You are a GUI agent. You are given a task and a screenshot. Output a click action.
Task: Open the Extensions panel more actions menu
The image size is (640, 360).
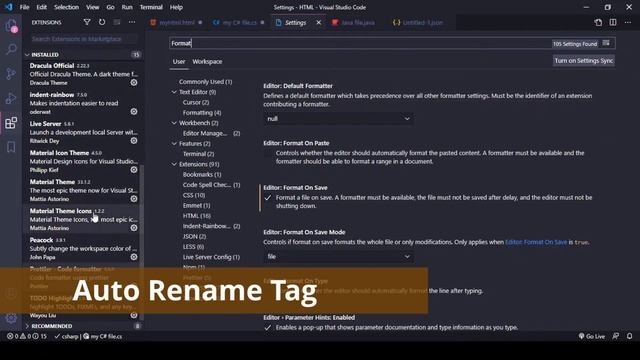132,22
